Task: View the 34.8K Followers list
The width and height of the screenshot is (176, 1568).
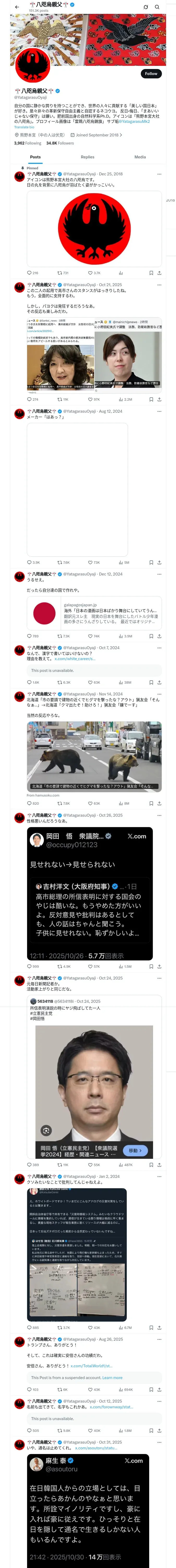Action: point(60,143)
